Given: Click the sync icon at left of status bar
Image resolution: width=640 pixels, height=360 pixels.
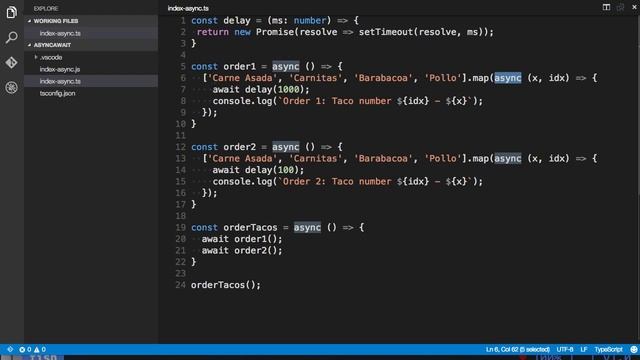Looking at the screenshot, I should (10, 349).
